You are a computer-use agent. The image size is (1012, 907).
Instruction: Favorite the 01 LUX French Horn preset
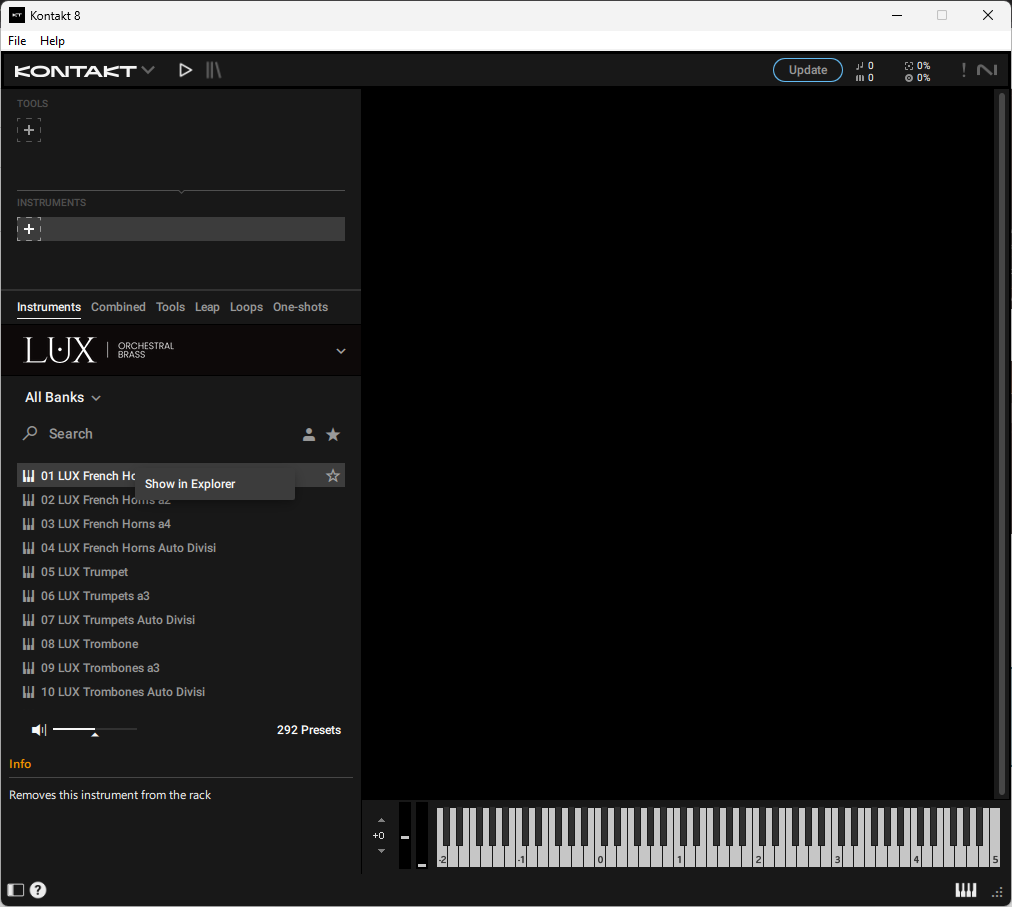(x=333, y=476)
